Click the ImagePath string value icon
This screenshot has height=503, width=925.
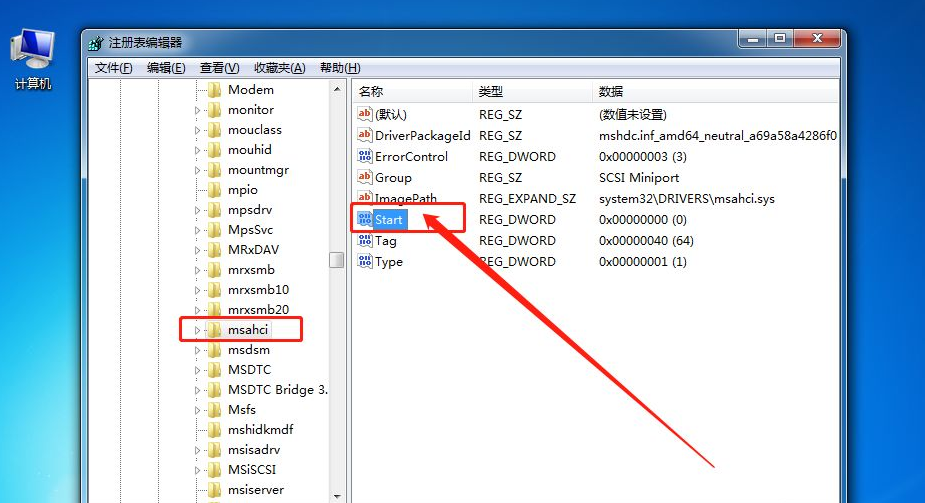tap(364, 198)
